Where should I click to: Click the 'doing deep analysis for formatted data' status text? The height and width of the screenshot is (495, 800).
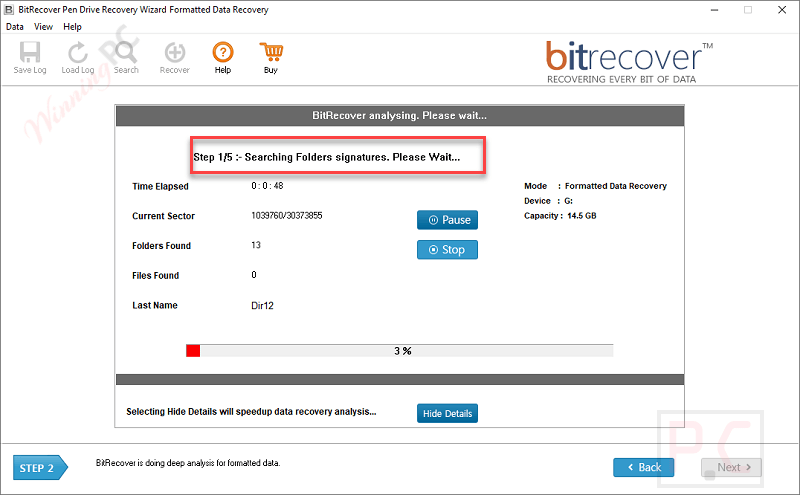coord(188,463)
